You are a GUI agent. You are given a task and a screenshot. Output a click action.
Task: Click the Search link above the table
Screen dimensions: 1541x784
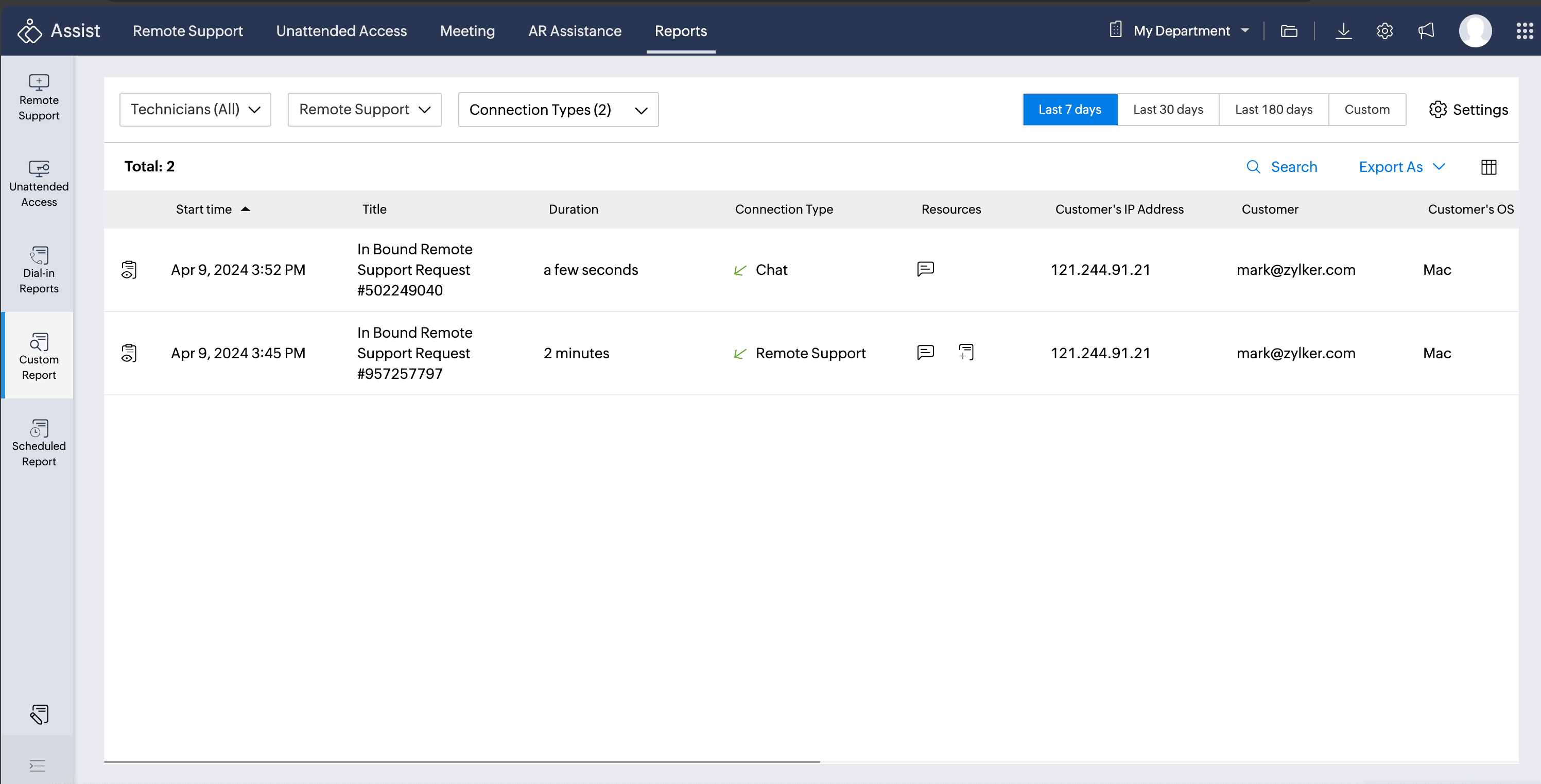[x=1281, y=167]
